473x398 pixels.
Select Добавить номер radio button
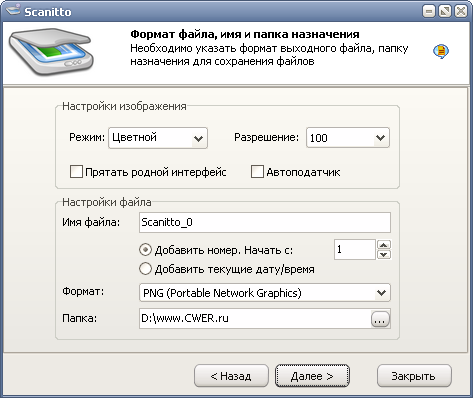click(x=145, y=250)
